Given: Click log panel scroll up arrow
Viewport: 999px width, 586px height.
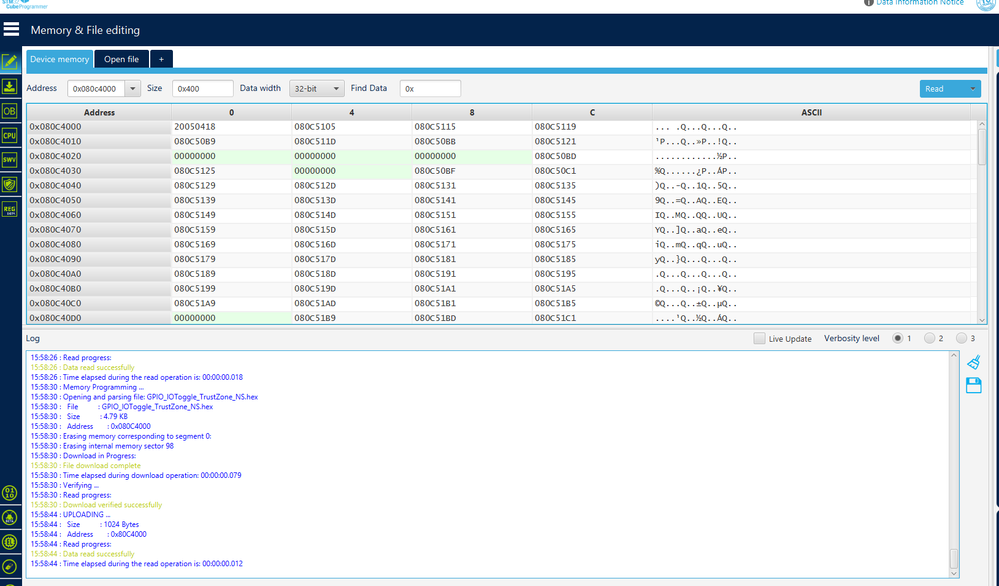Looking at the screenshot, I should pyautogui.click(x=954, y=355).
